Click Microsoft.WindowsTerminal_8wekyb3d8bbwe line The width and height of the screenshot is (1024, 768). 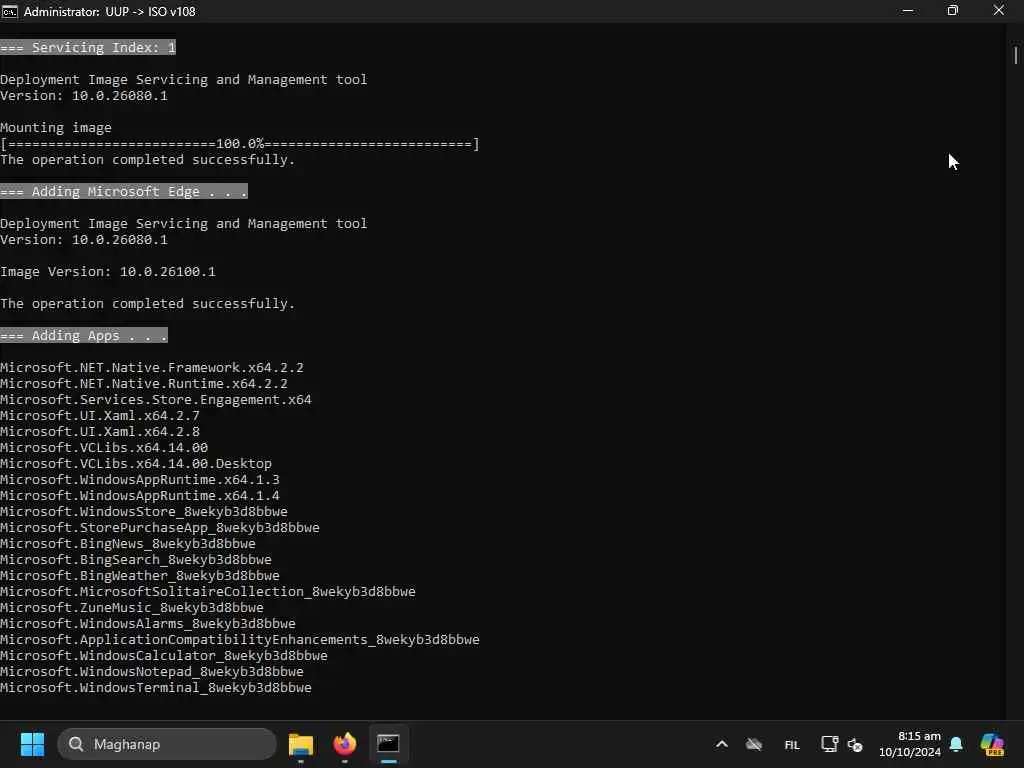pos(156,688)
